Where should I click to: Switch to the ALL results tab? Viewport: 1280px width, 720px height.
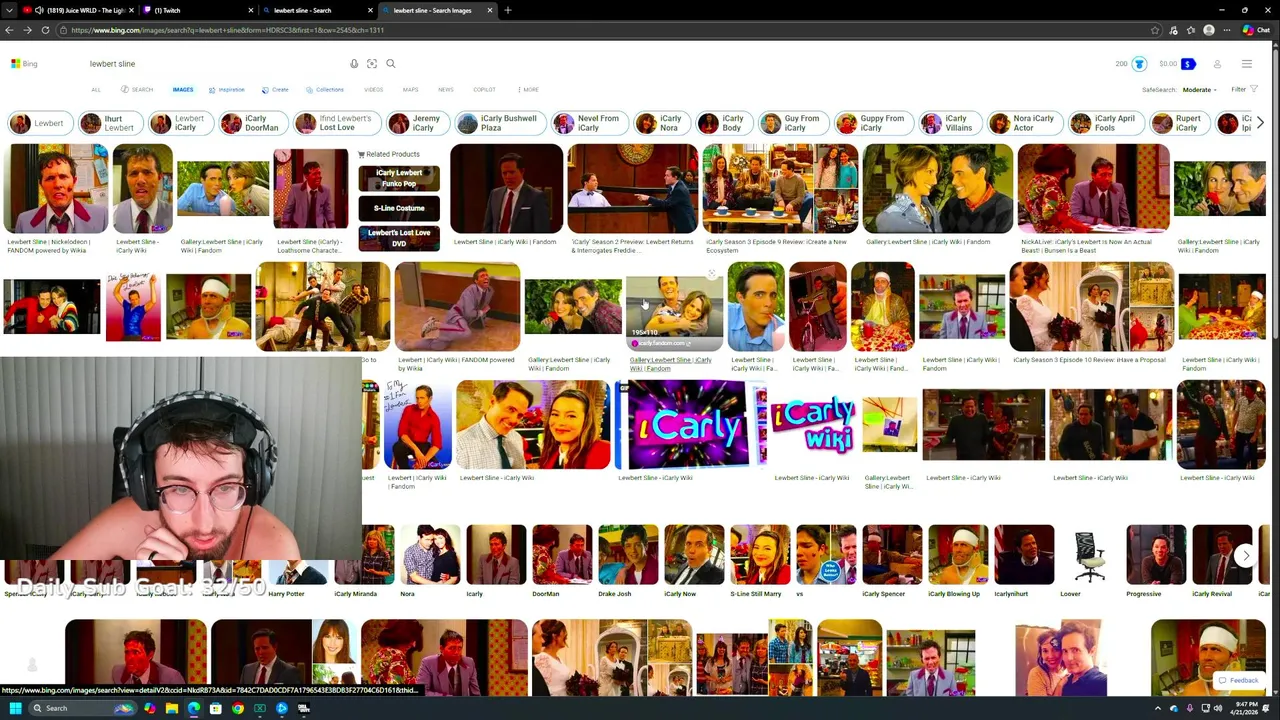pyautogui.click(x=96, y=90)
